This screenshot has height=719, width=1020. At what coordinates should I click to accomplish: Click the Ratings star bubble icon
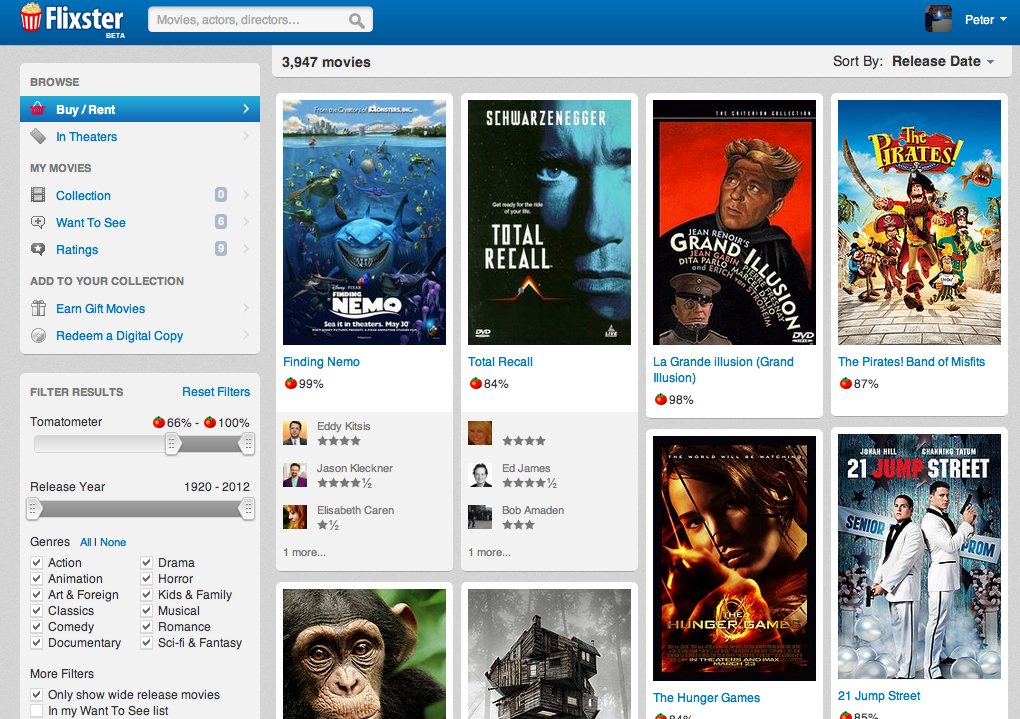click(x=38, y=249)
